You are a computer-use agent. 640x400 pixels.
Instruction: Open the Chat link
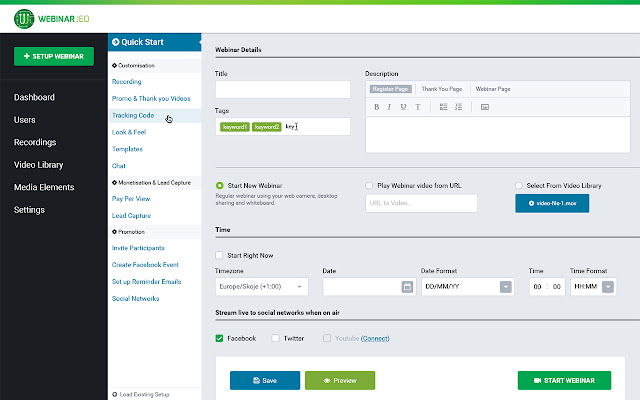(x=119, y=166)
